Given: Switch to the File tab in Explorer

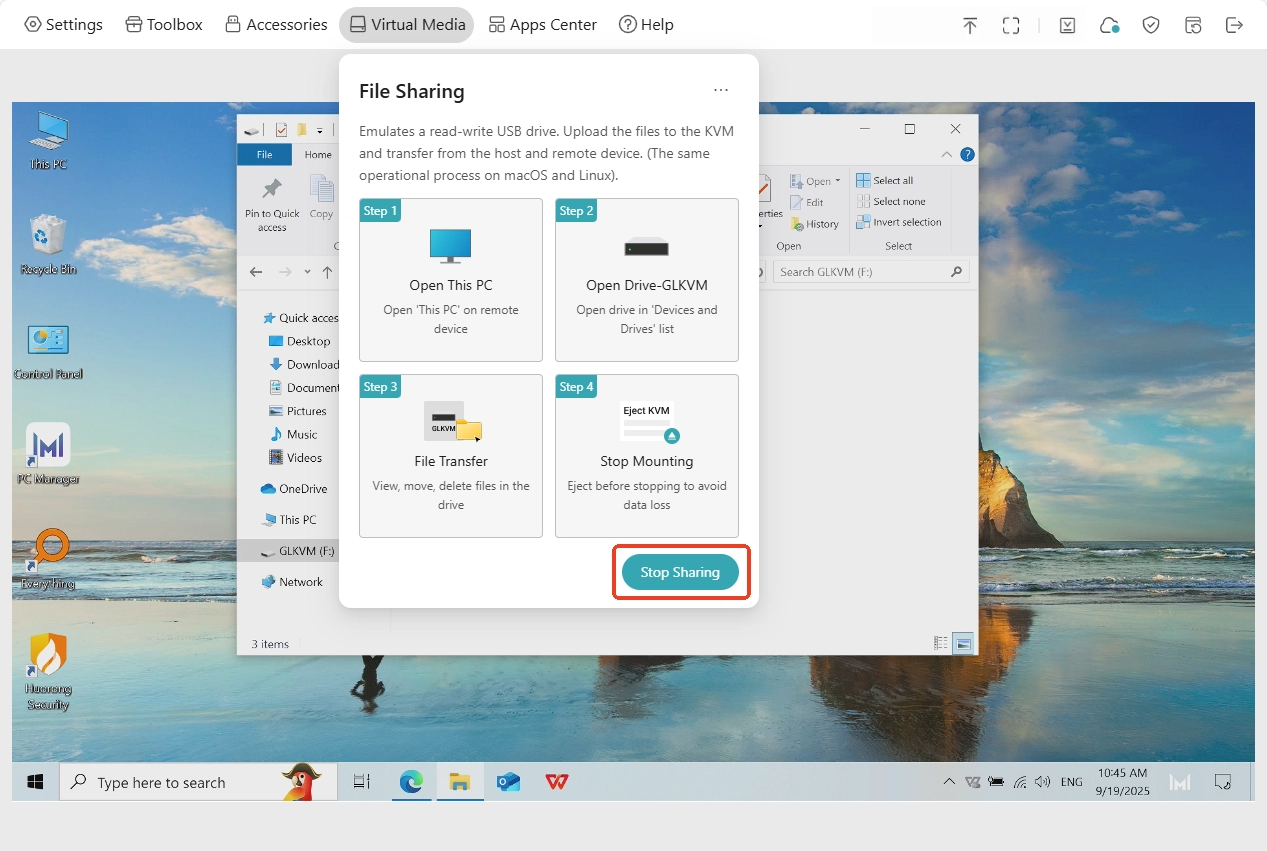Looking at the screenshot, I should 264,155.
